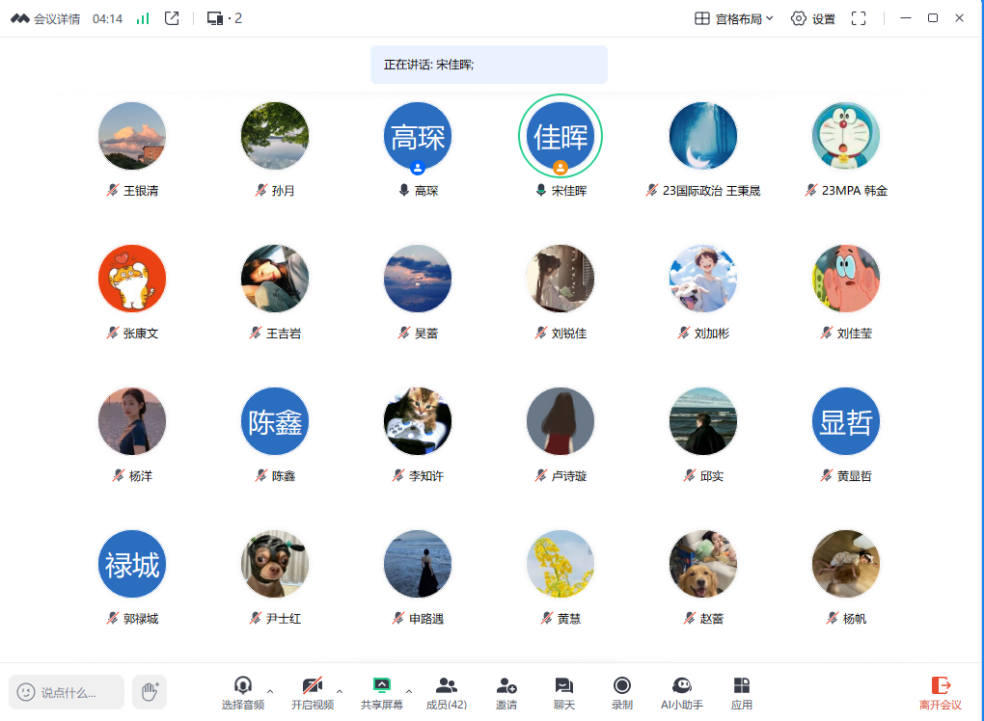This screenshot has height=721, width=984.
Task: Click the raise hand icon
Action: point(149,691)
